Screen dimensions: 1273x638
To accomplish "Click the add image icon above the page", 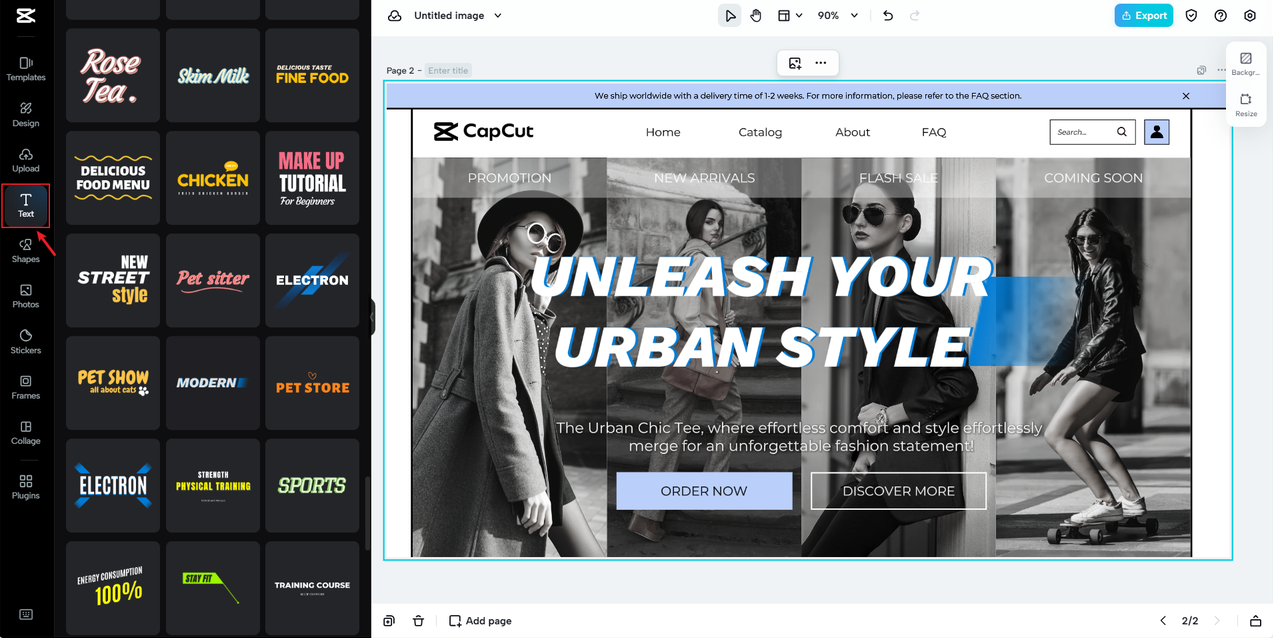I will click(795, 63).
